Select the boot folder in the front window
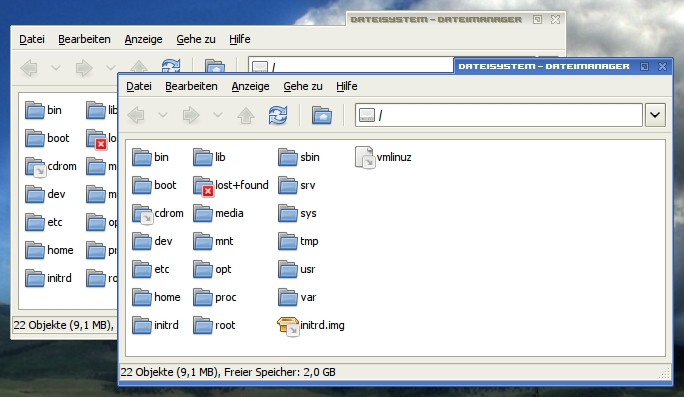684x397 pixels. pyautogui.click(x=154, y=185)
